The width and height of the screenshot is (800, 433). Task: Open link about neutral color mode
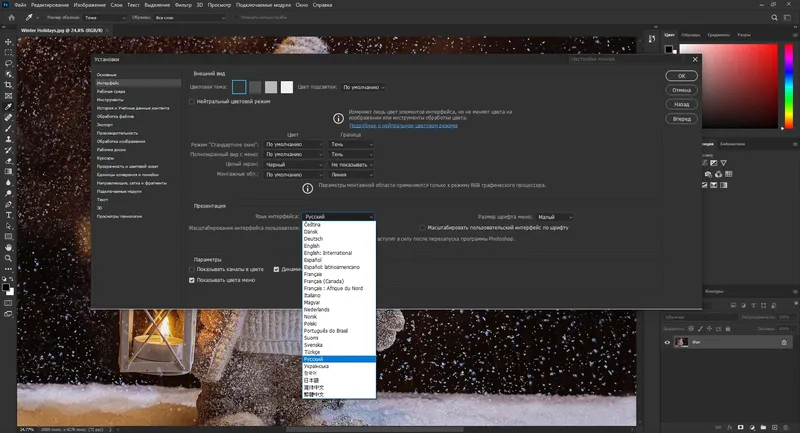[403, 125]
